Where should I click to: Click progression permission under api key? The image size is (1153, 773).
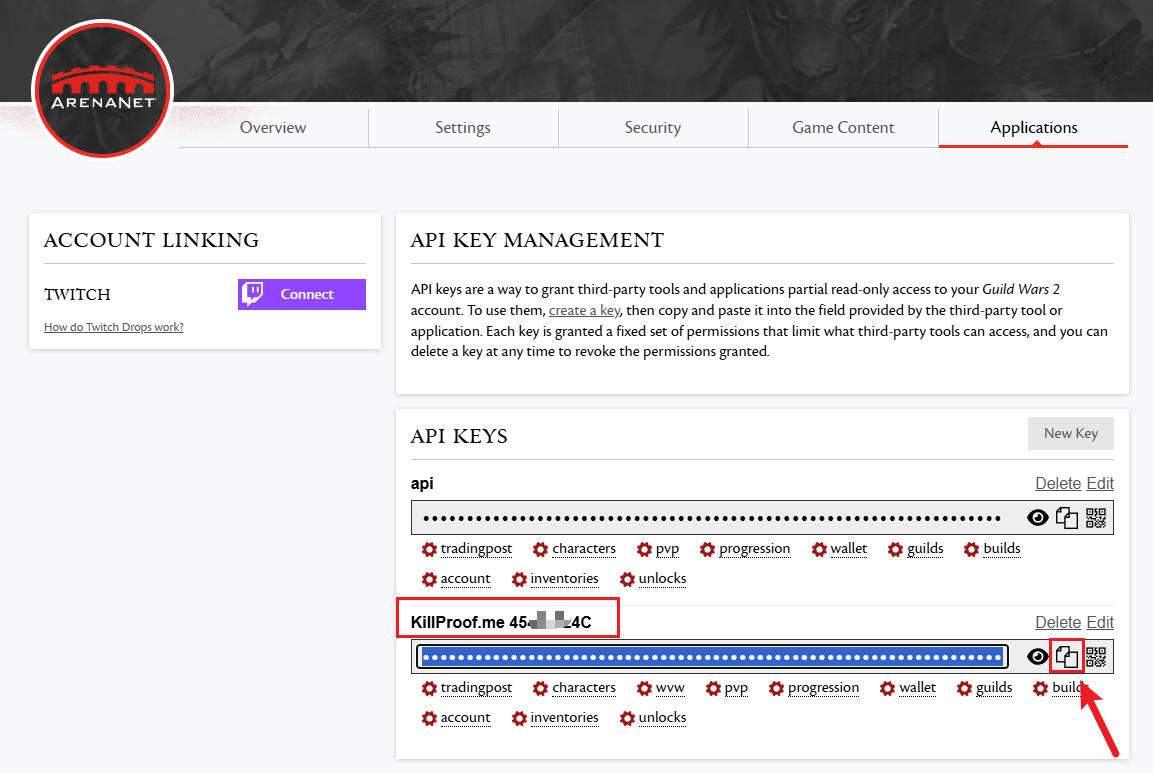(745, 549)
